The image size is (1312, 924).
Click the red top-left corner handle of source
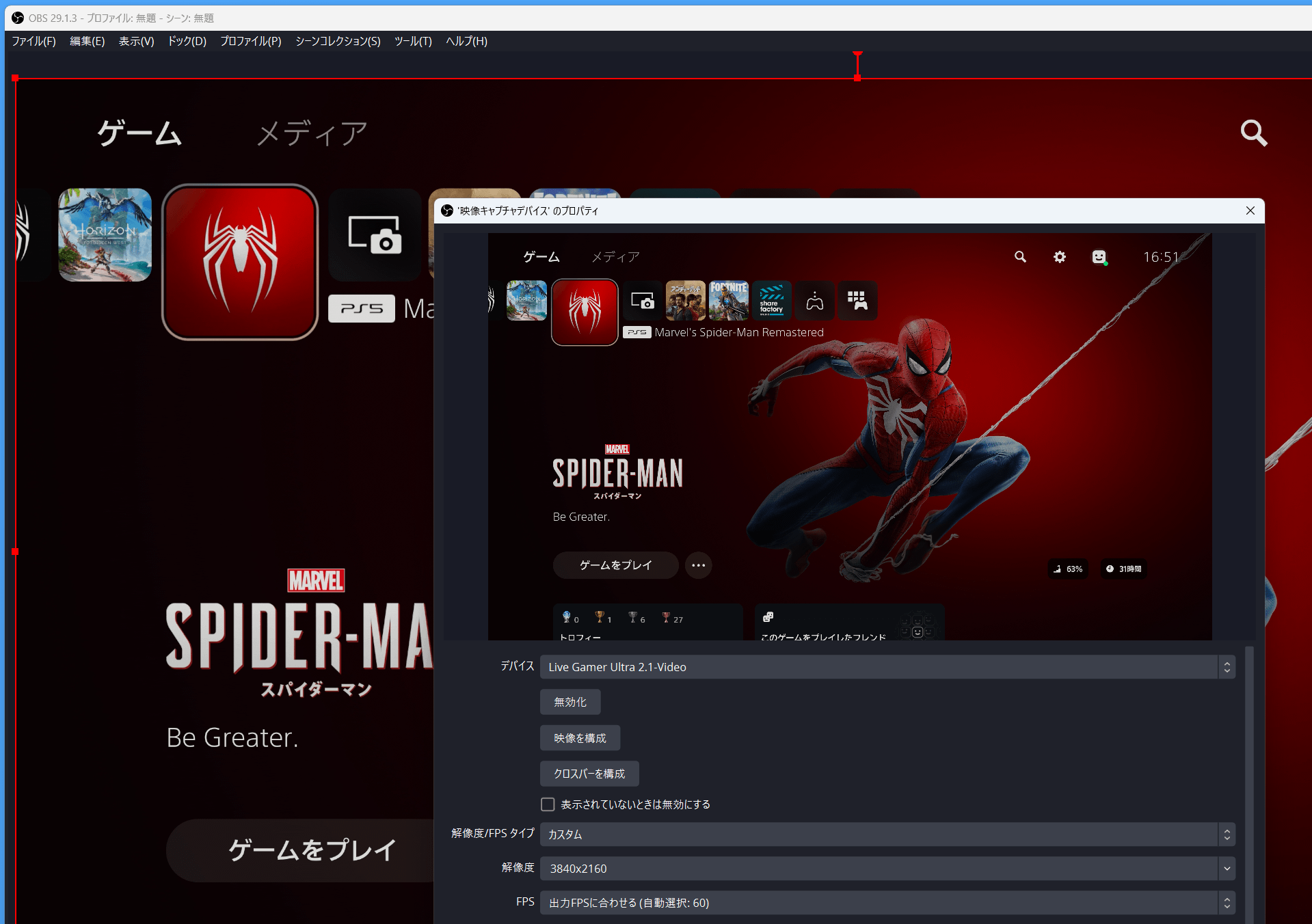pos(15,78)
